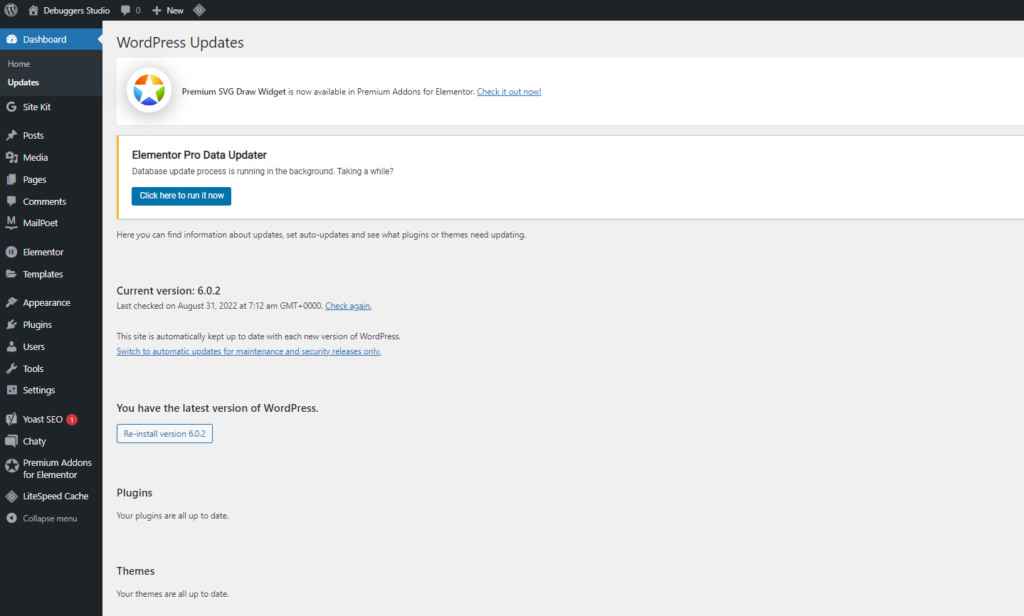Click the WordPress logo in the admin bar
The height and width of the screenshot is (616, 1024).
pos(11,10)
